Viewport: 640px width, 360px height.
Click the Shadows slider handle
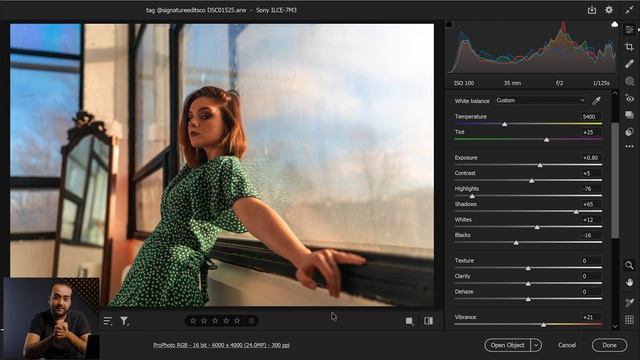(x=576, y=211)
